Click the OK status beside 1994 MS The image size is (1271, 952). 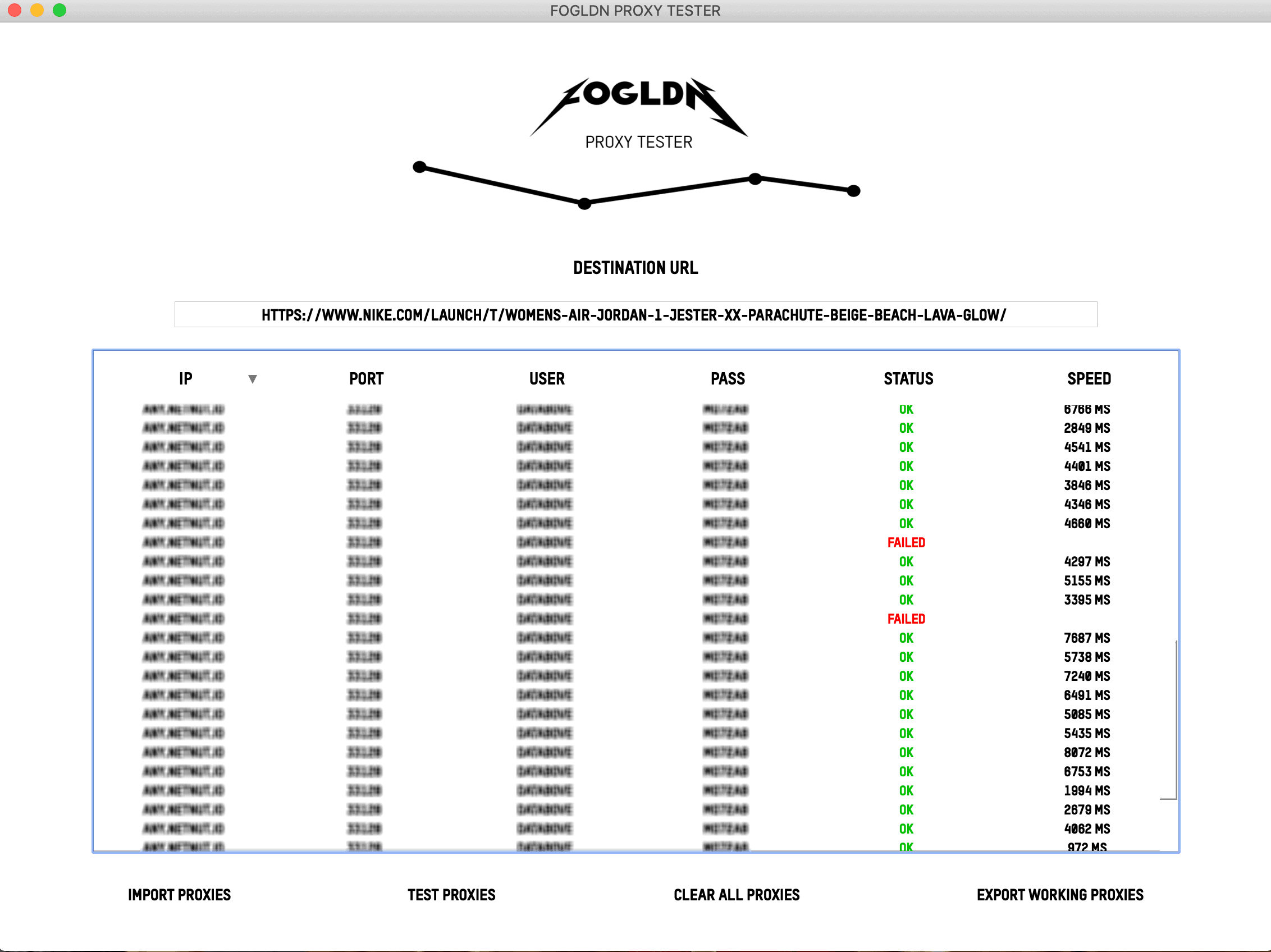(x=906, y=790)
